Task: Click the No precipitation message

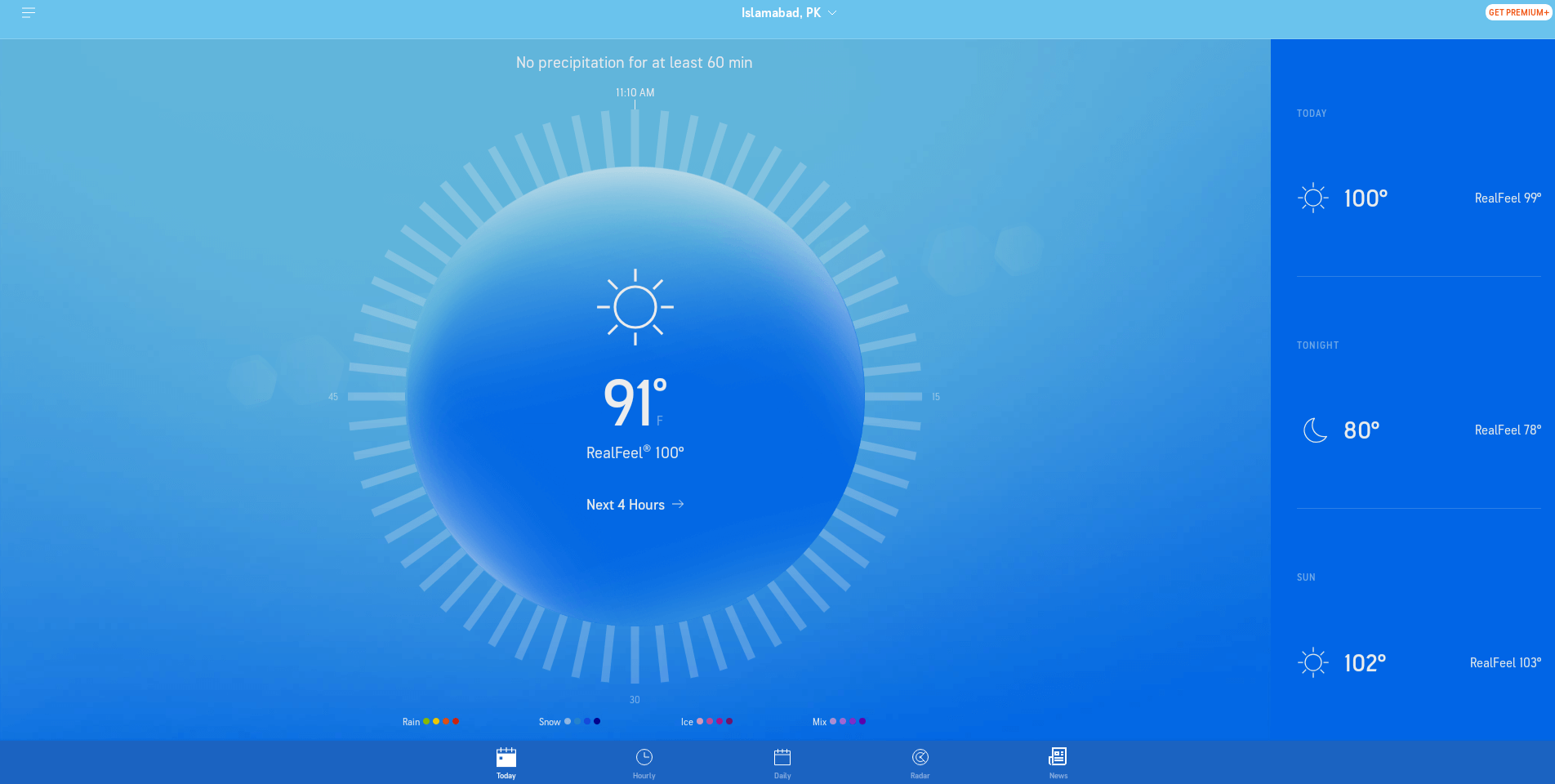Action: point(635,63)
